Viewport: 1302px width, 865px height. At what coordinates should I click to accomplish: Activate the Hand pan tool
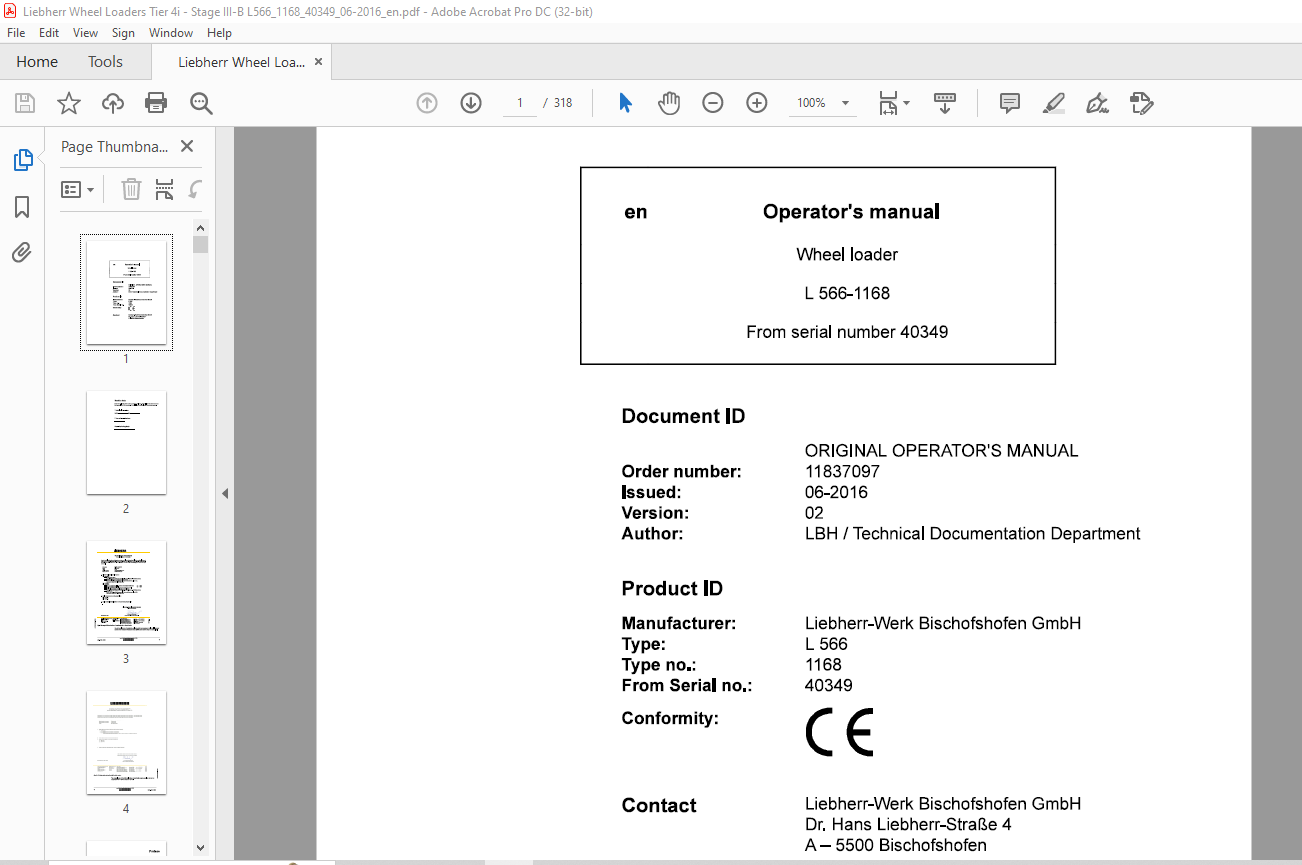coord(669,103)
